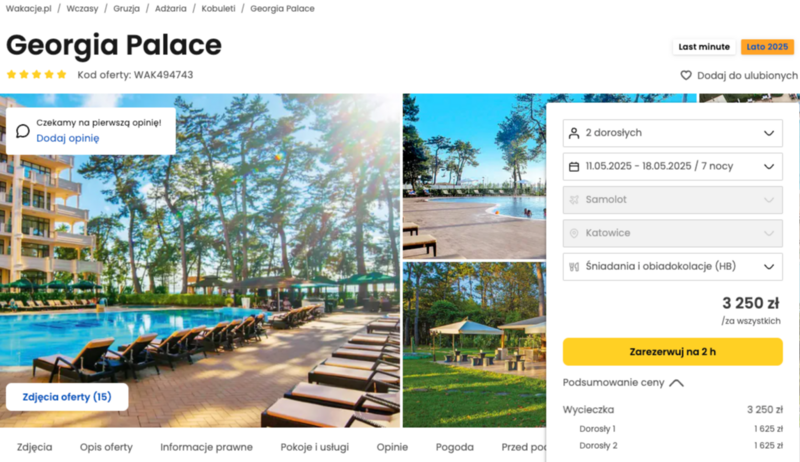The width and height of the screenshot is (800, 462).
Task: Click the location pin icon beside Katowice
Action: [x=574, y=233]
